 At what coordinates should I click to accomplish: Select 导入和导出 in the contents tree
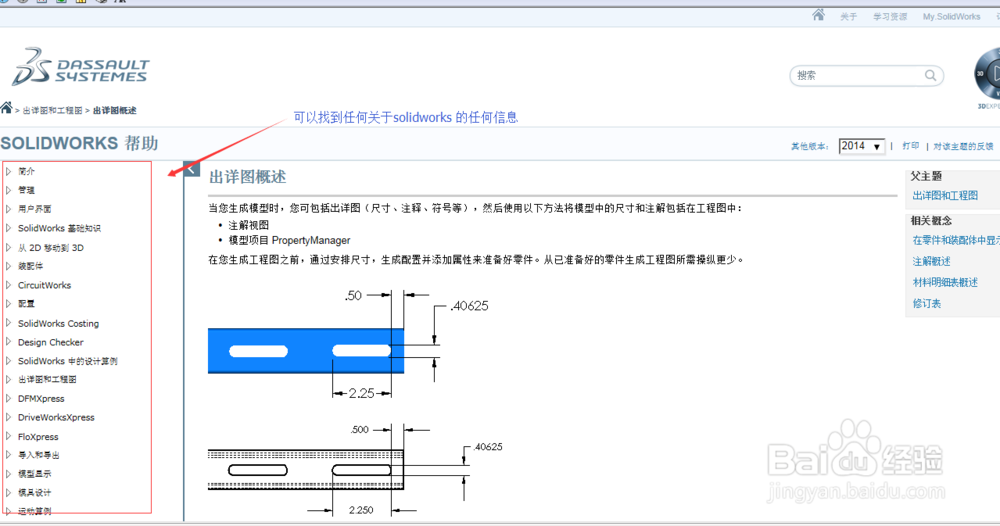click(x=39, y=455)
